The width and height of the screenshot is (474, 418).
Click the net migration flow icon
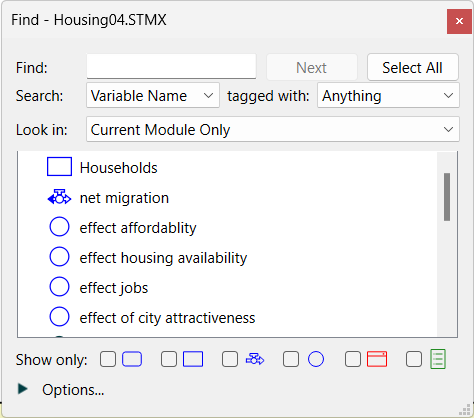(59, 197)
